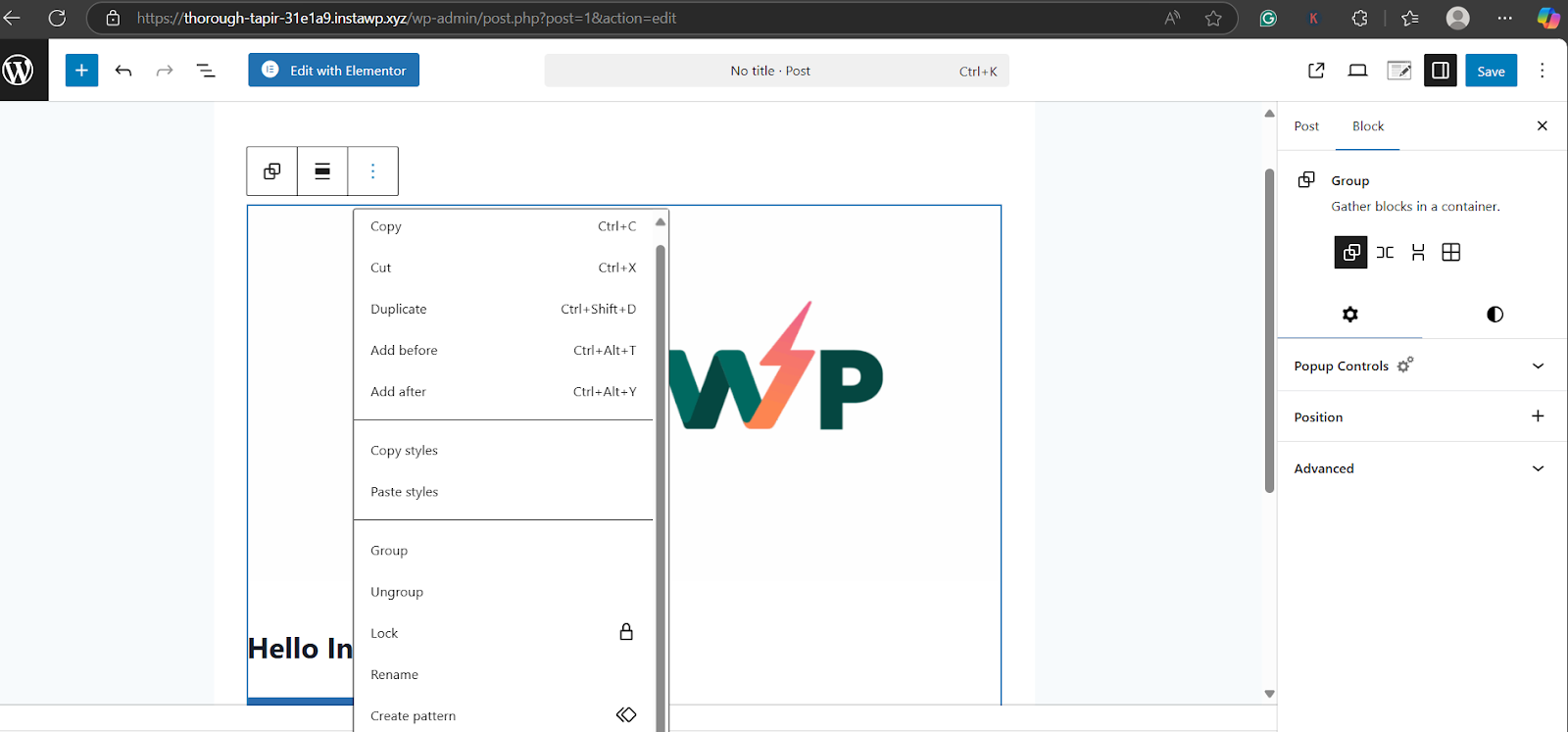This screenshot has width=1568, height=732.
Task: Undo the last editor change
Action: pos(123,71)
